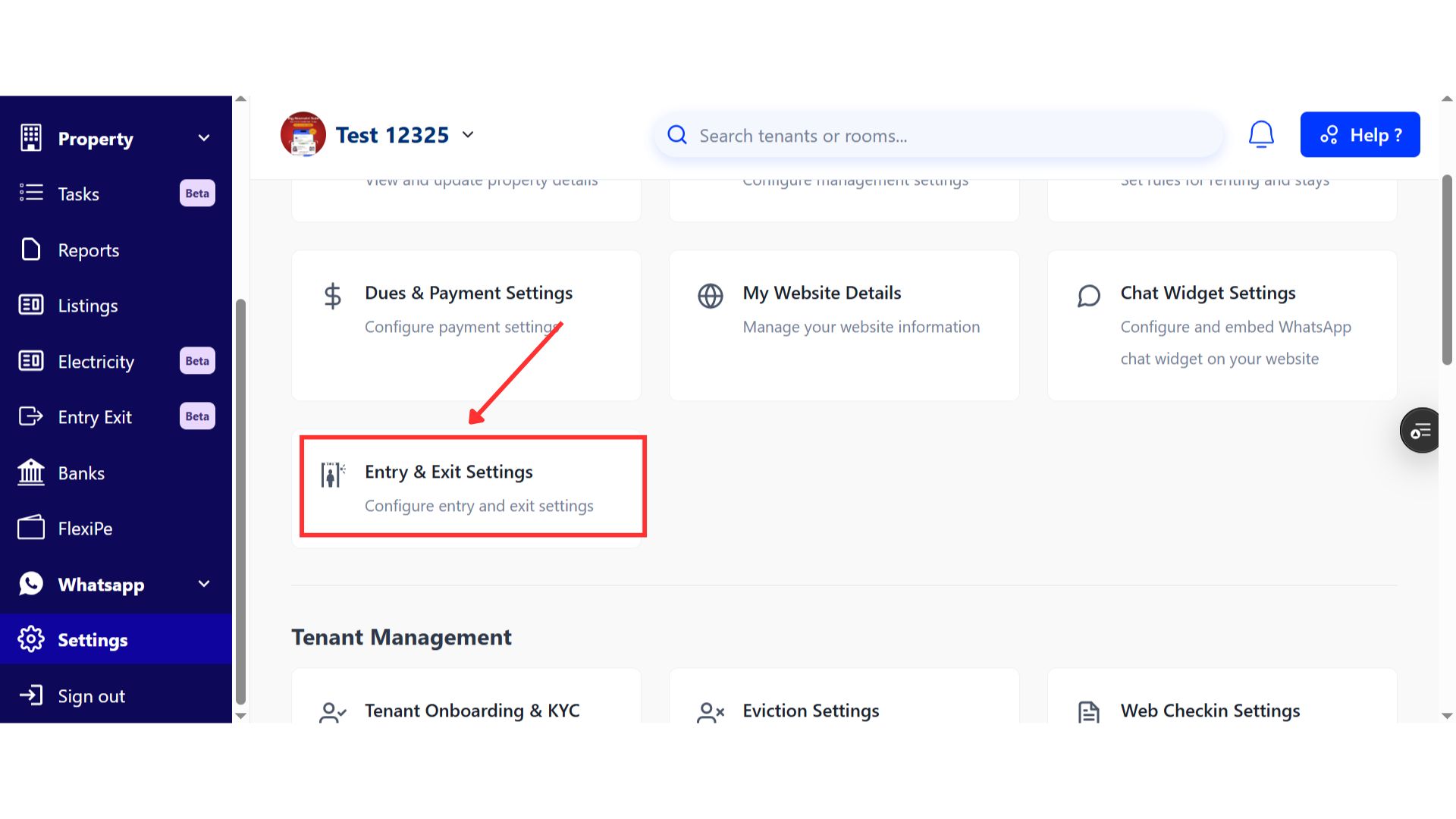1456x819 pixels.
Task: Click the notification bell icon
Action: 1261,135
